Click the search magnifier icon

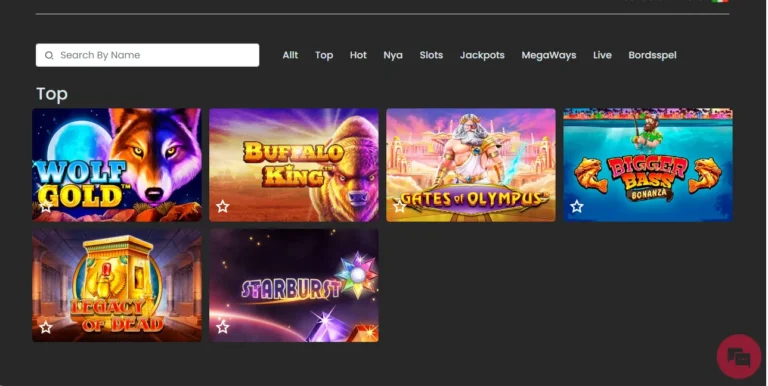pyautogui.click(x=49, y=55)
